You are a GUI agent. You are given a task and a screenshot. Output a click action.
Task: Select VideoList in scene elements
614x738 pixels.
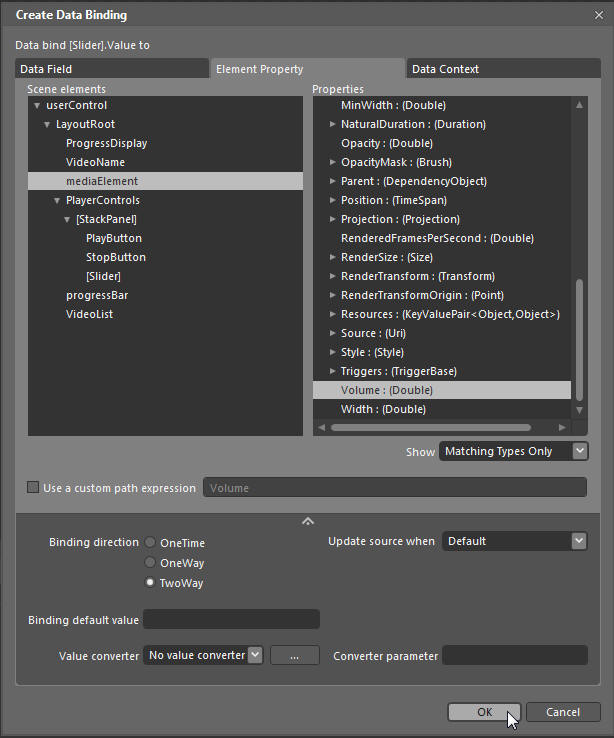(89, 314)
